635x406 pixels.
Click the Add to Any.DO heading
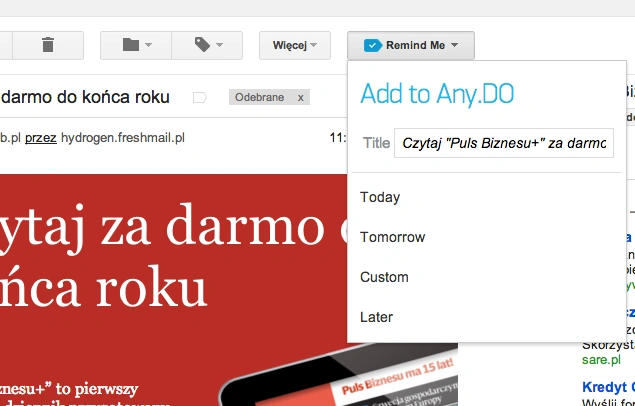(x=437, y=94)
